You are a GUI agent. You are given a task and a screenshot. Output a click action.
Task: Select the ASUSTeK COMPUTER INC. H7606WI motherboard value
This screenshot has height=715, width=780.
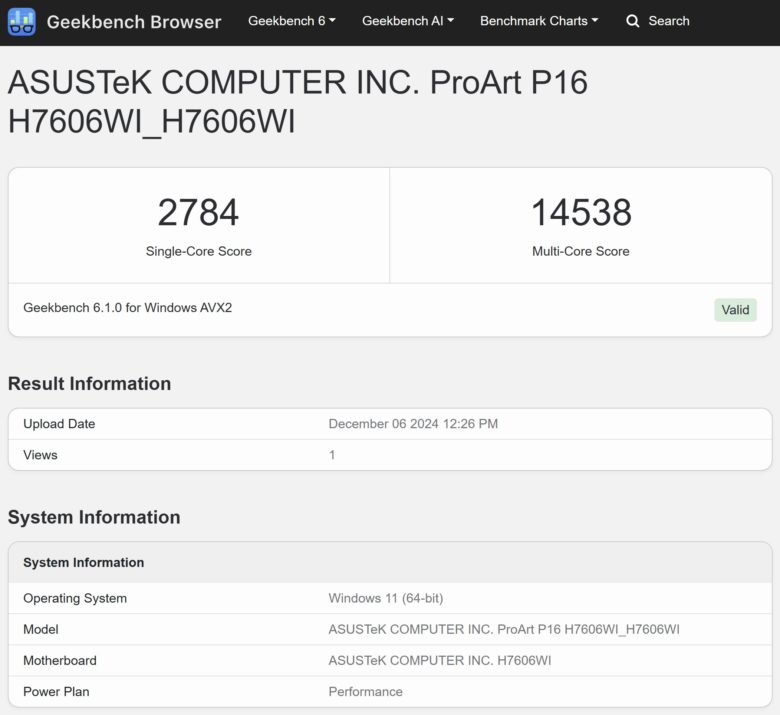pyautogui.click(x=440, y=660)
